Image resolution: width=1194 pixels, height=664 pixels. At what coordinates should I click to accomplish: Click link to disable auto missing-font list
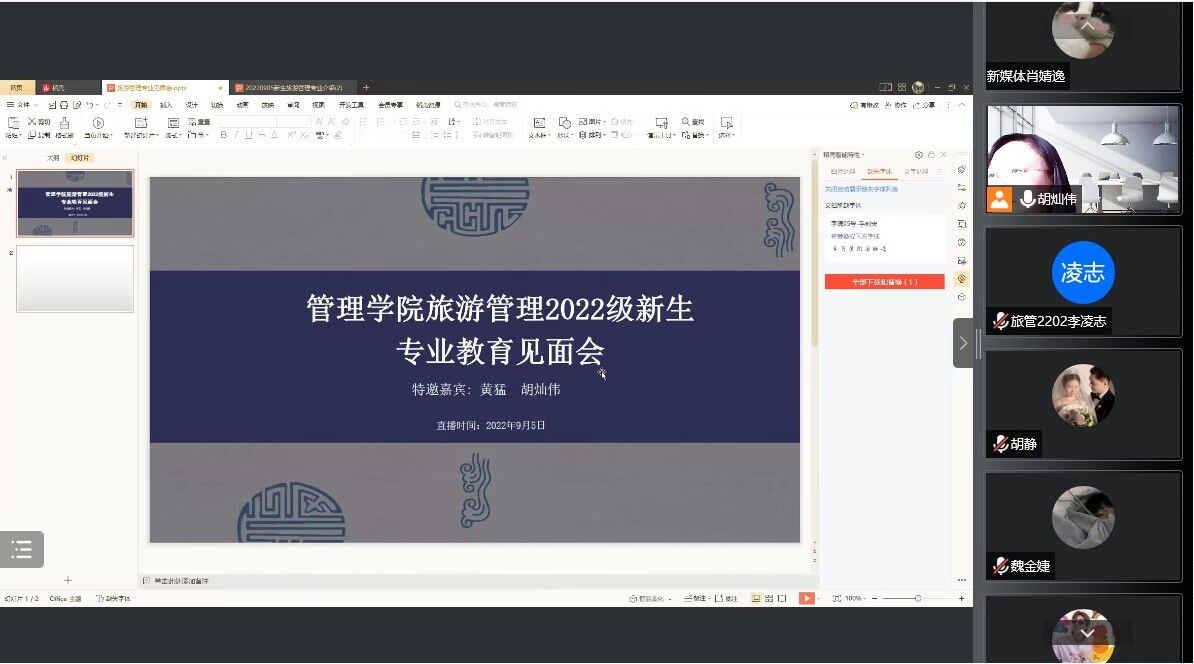point(861,189)
